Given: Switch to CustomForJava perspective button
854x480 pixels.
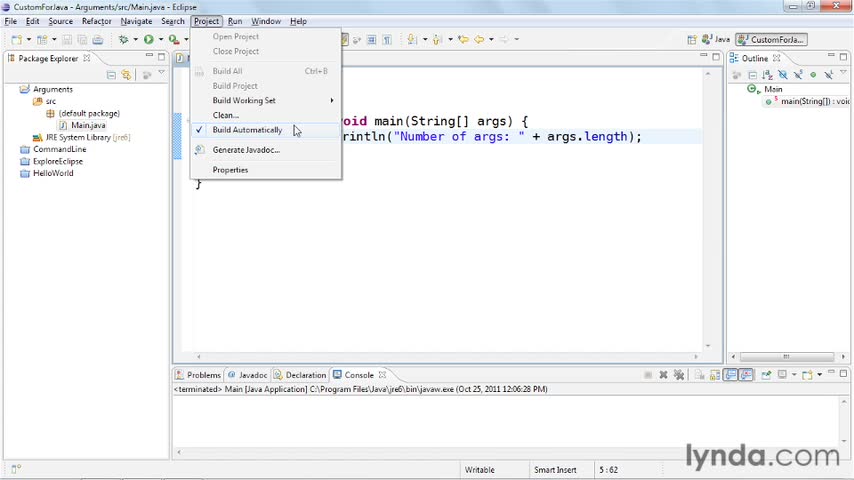Looking at the screenshot, I should coord(771,40).
